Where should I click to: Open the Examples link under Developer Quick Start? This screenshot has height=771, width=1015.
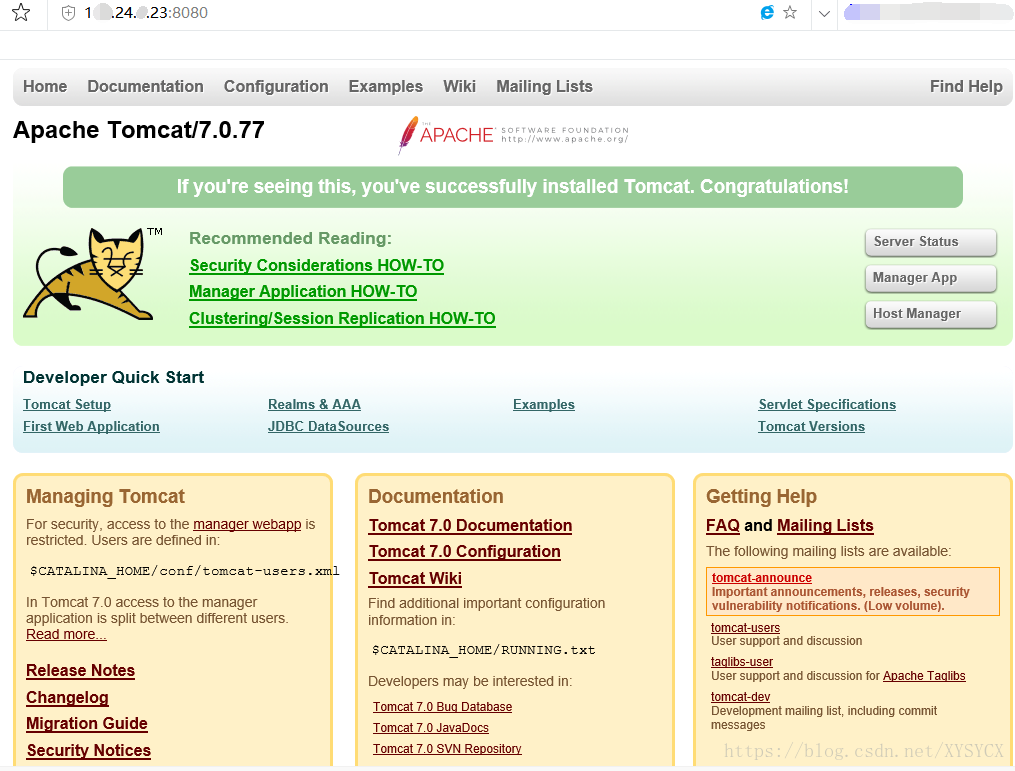coord(544,405)
